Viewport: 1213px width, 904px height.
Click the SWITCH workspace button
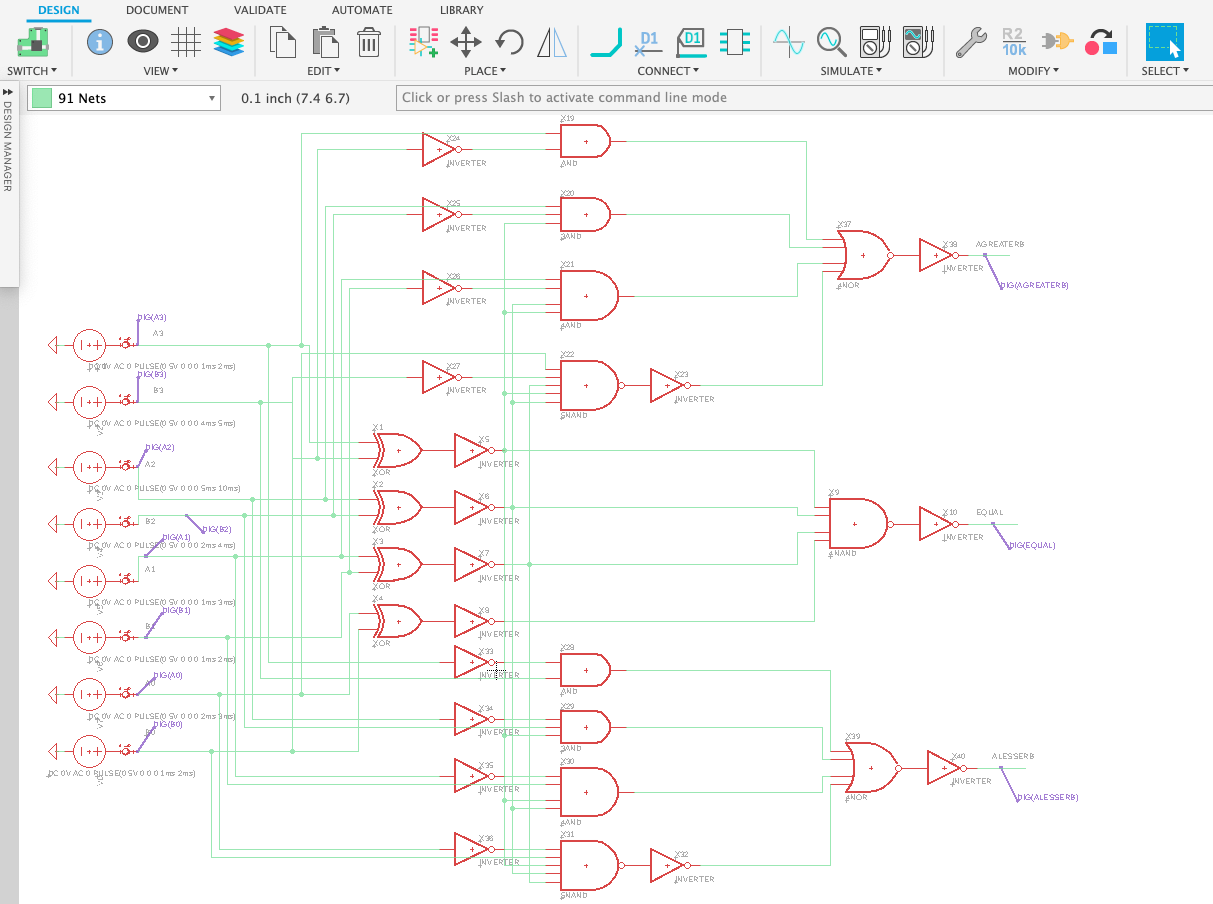click(x=31, y=44)
